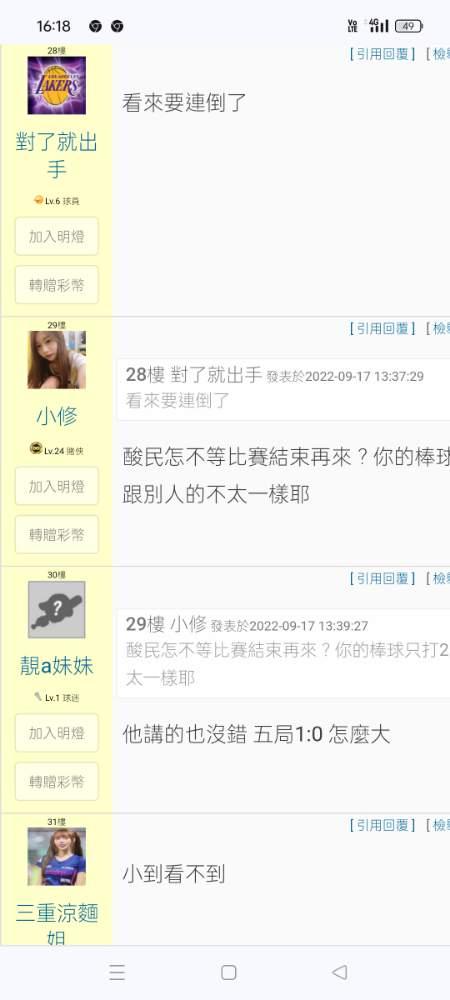Click 轉贈彩幣 under 對了就出手
This screenshot has height=1000, width=450.
pos(57,285)
